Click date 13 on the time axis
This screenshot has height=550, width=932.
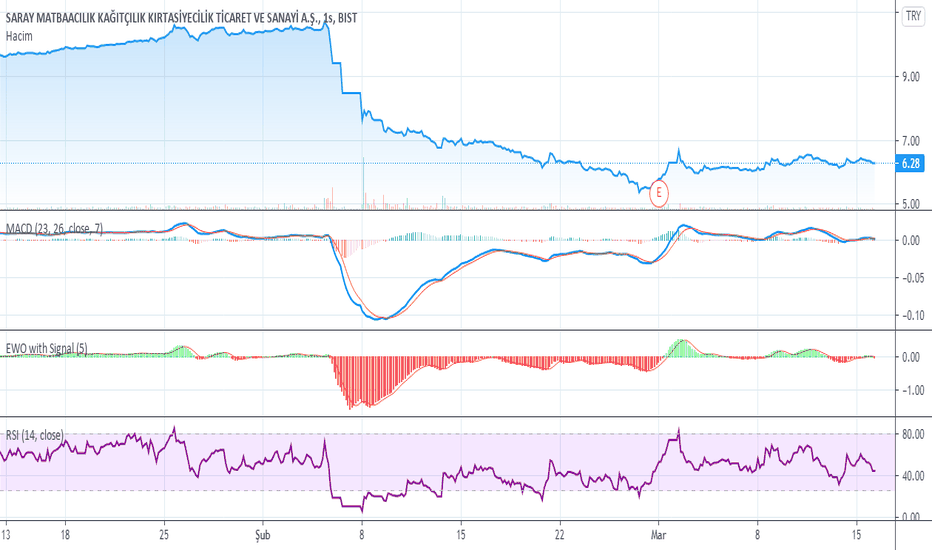point(5,535)
